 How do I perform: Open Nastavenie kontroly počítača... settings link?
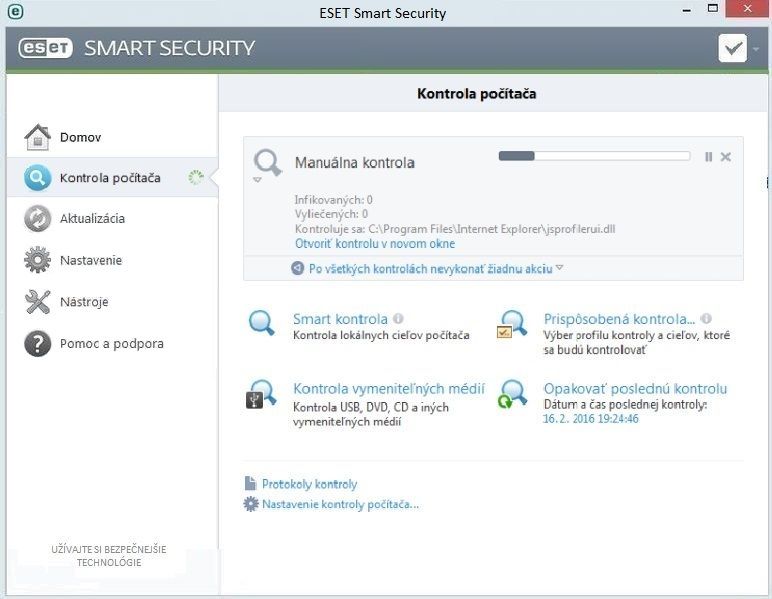click(x=340, y=504)
